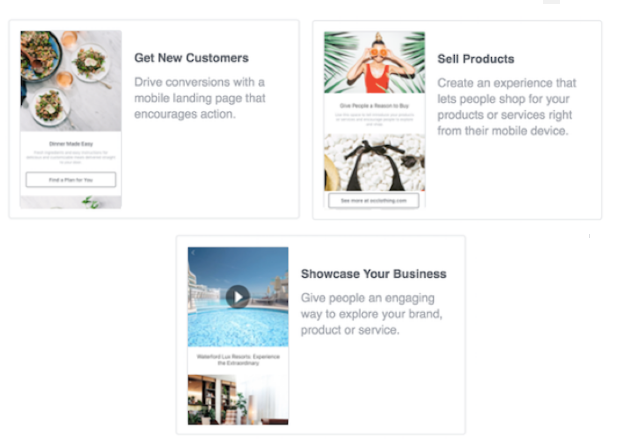Click the 'See more at' clothing button
This screenshot has height=445, width=618.
374,200
